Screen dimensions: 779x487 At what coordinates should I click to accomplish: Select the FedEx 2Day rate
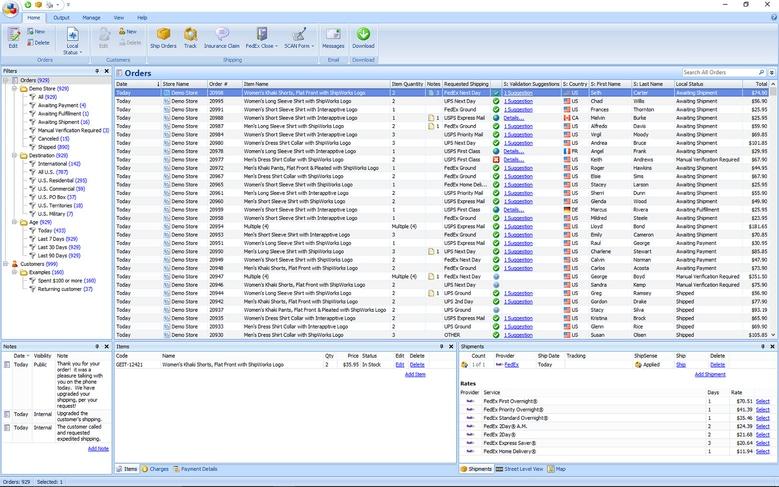coord(763,435)
